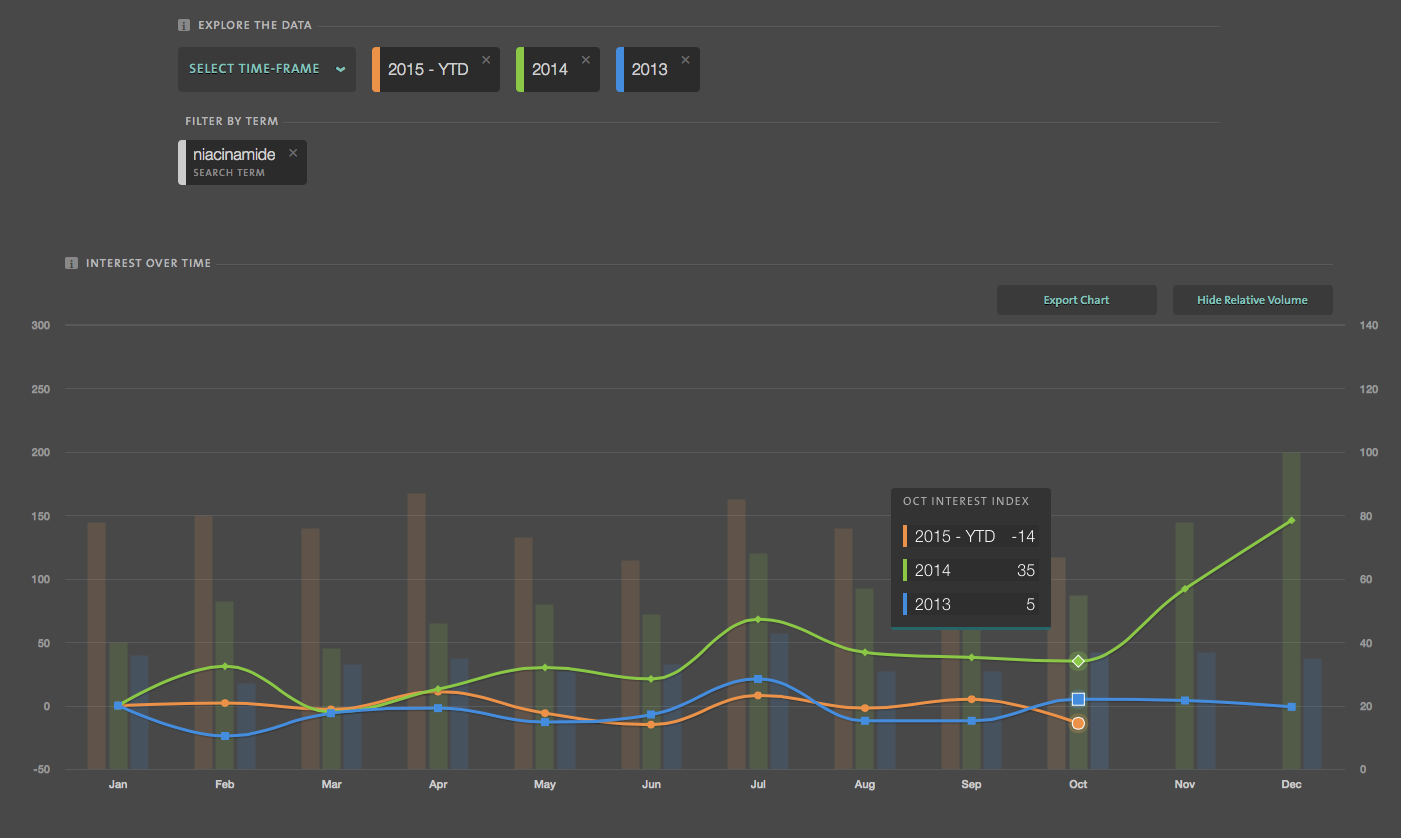
Task: Click info icon beside Interest Over Time
Action: click(72, 264)
